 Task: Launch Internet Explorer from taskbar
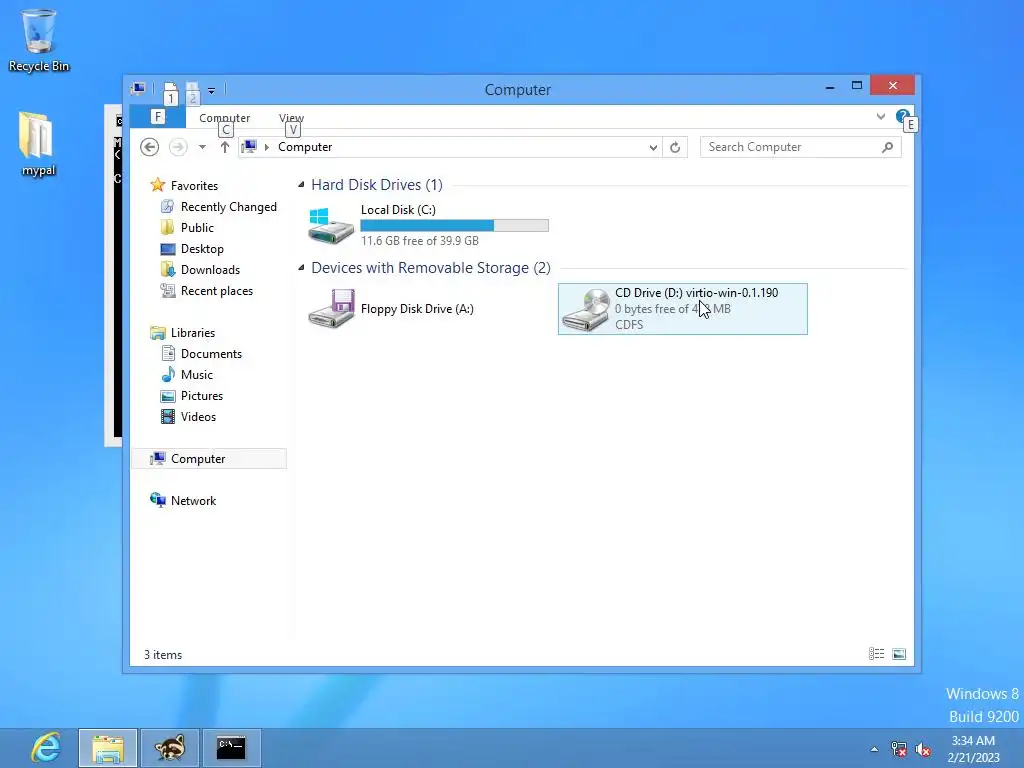click(x=46, y=747)
